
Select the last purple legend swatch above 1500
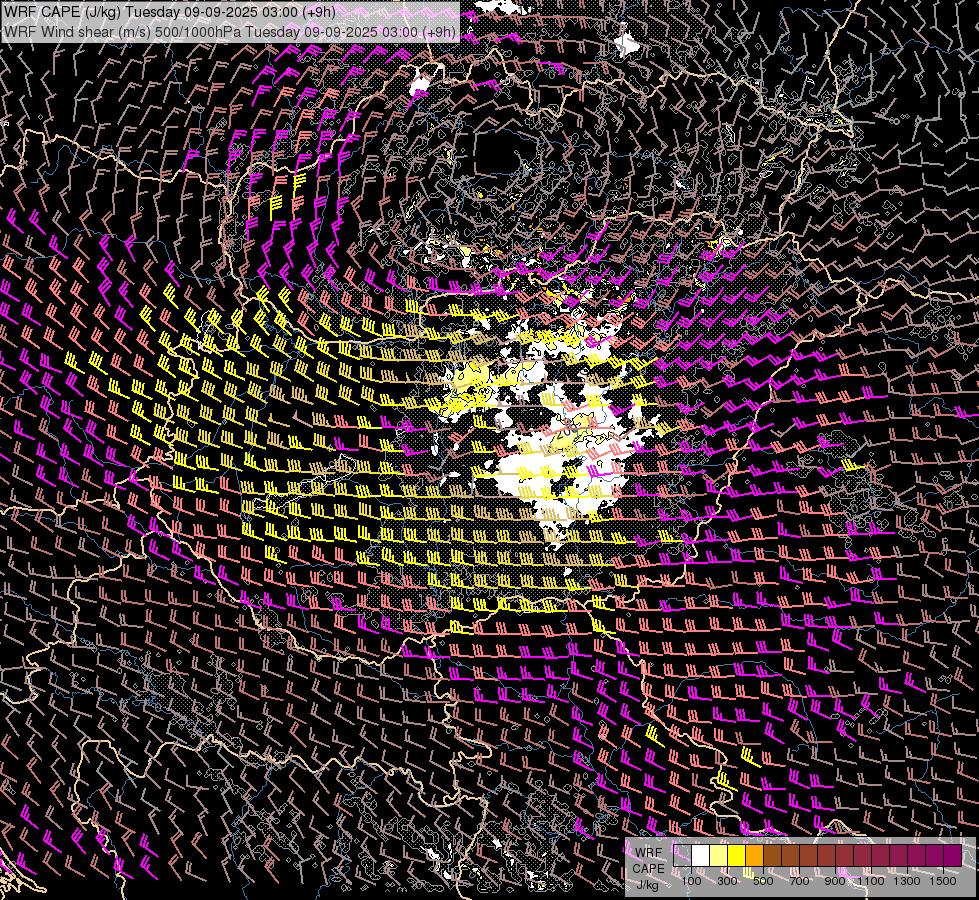click(953, 856)
